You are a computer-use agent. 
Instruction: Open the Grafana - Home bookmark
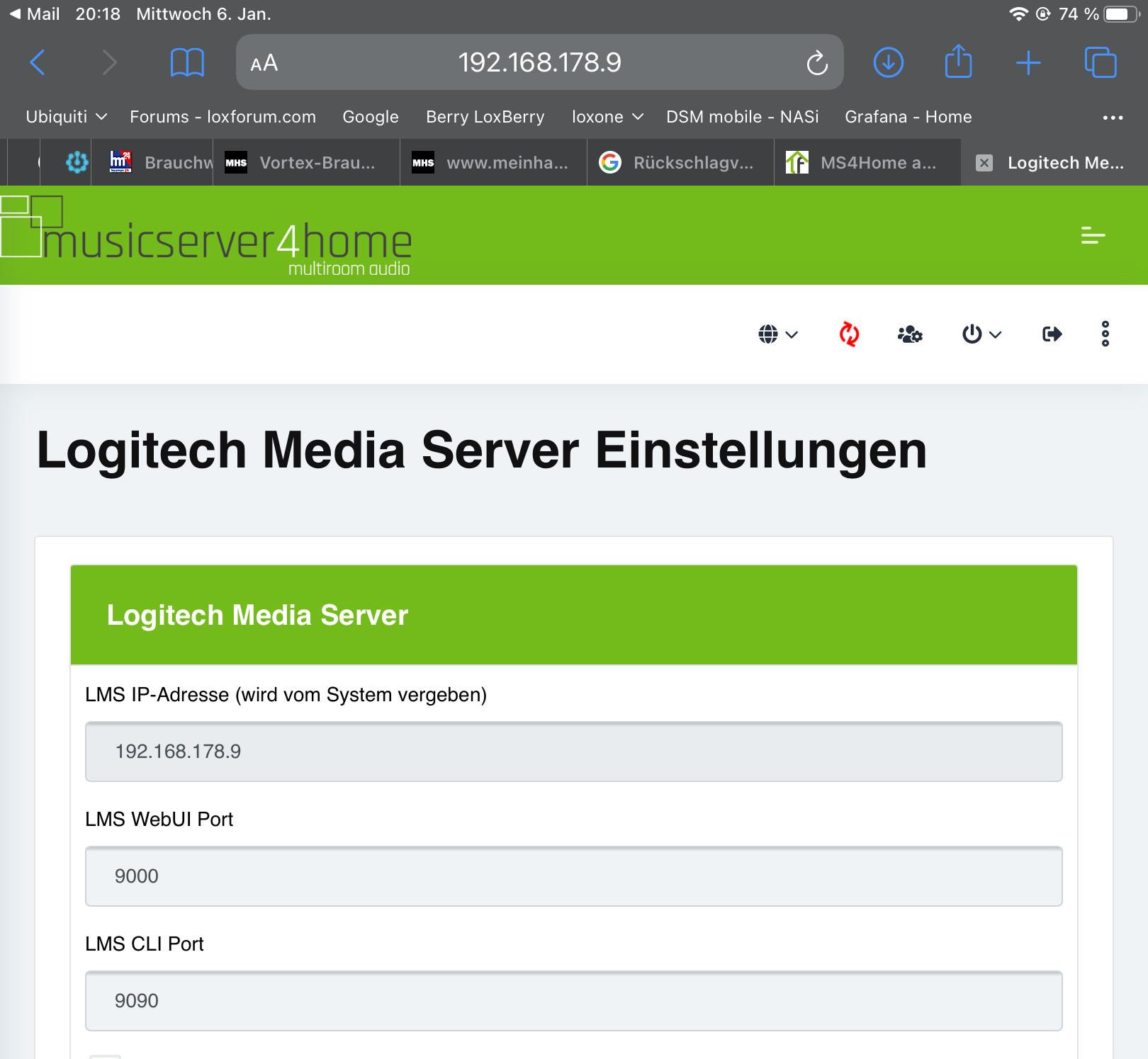click(x=908, y=117)
